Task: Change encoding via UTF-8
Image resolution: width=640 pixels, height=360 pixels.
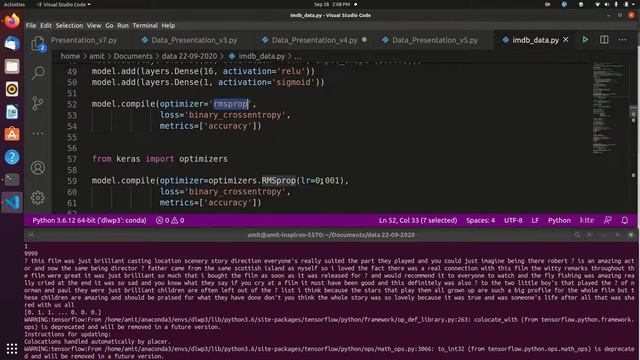Action: click(x=513, y=220)
